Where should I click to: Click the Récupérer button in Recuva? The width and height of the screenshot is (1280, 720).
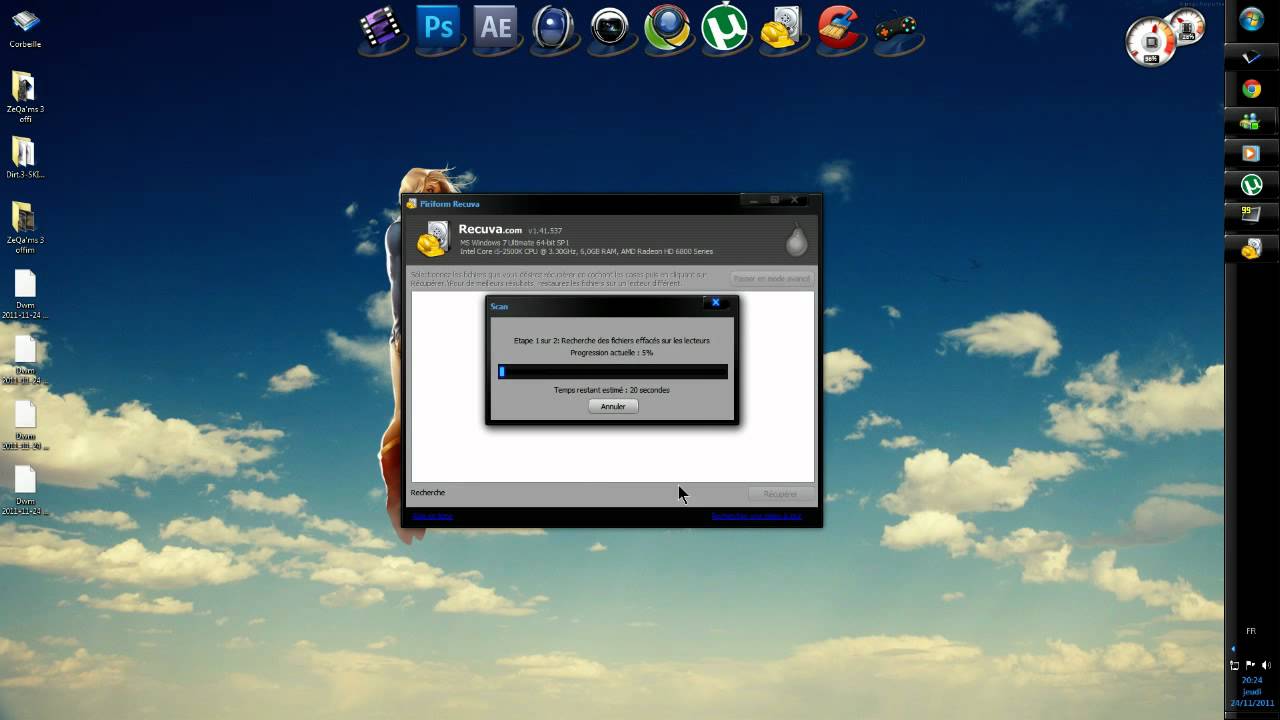pos(780,494)
